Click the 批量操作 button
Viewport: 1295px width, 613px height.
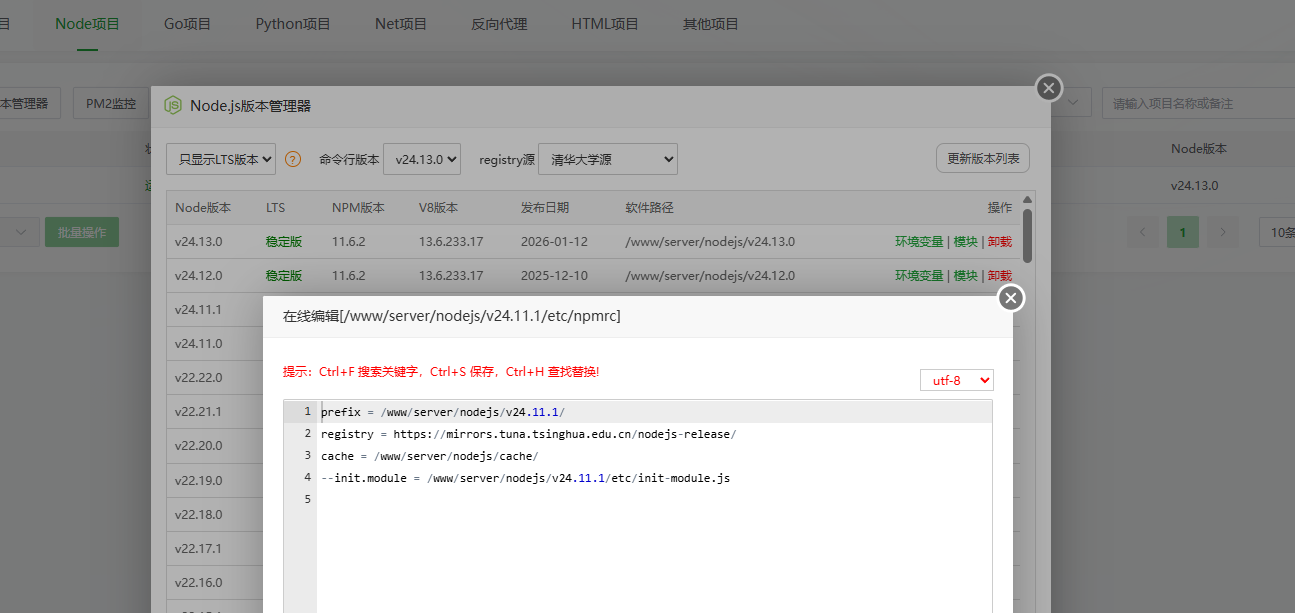tap(81, 231)
